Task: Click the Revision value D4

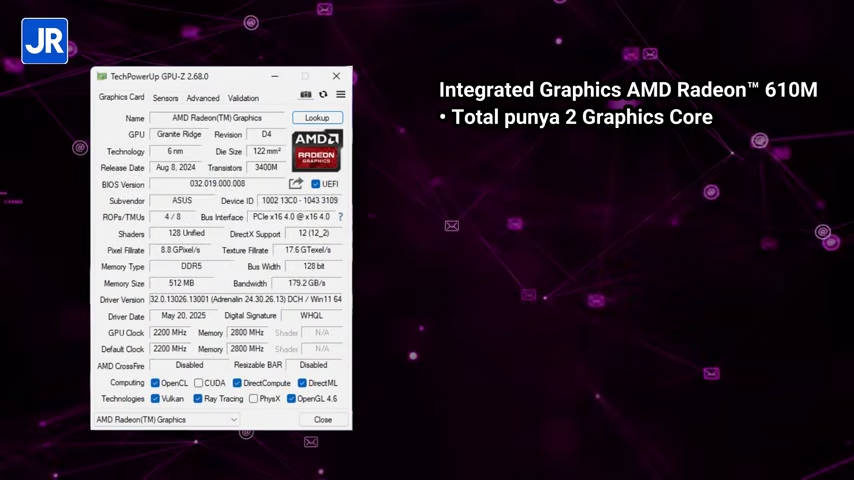Action: (266, 134)
